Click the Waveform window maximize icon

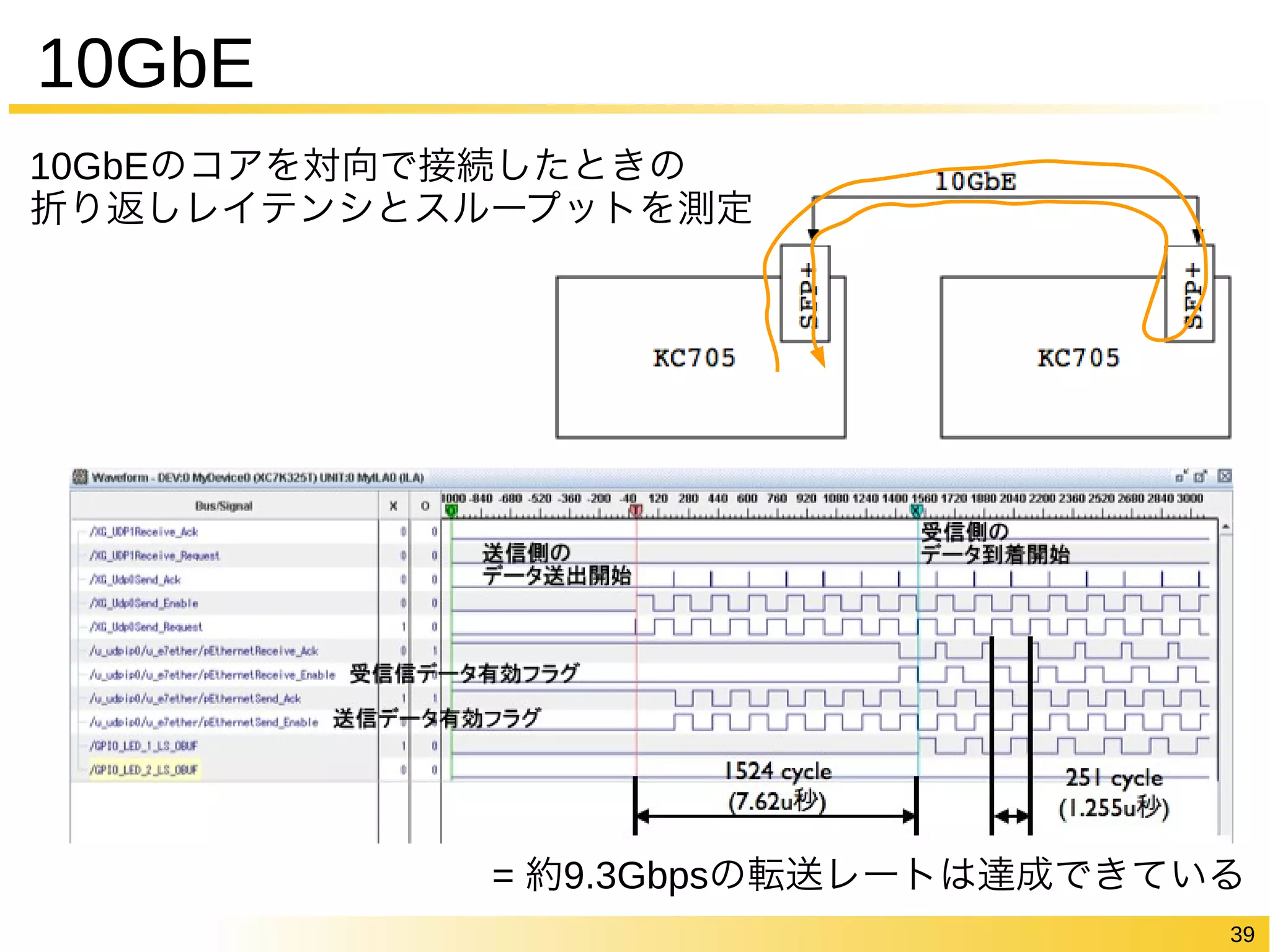1201,476
